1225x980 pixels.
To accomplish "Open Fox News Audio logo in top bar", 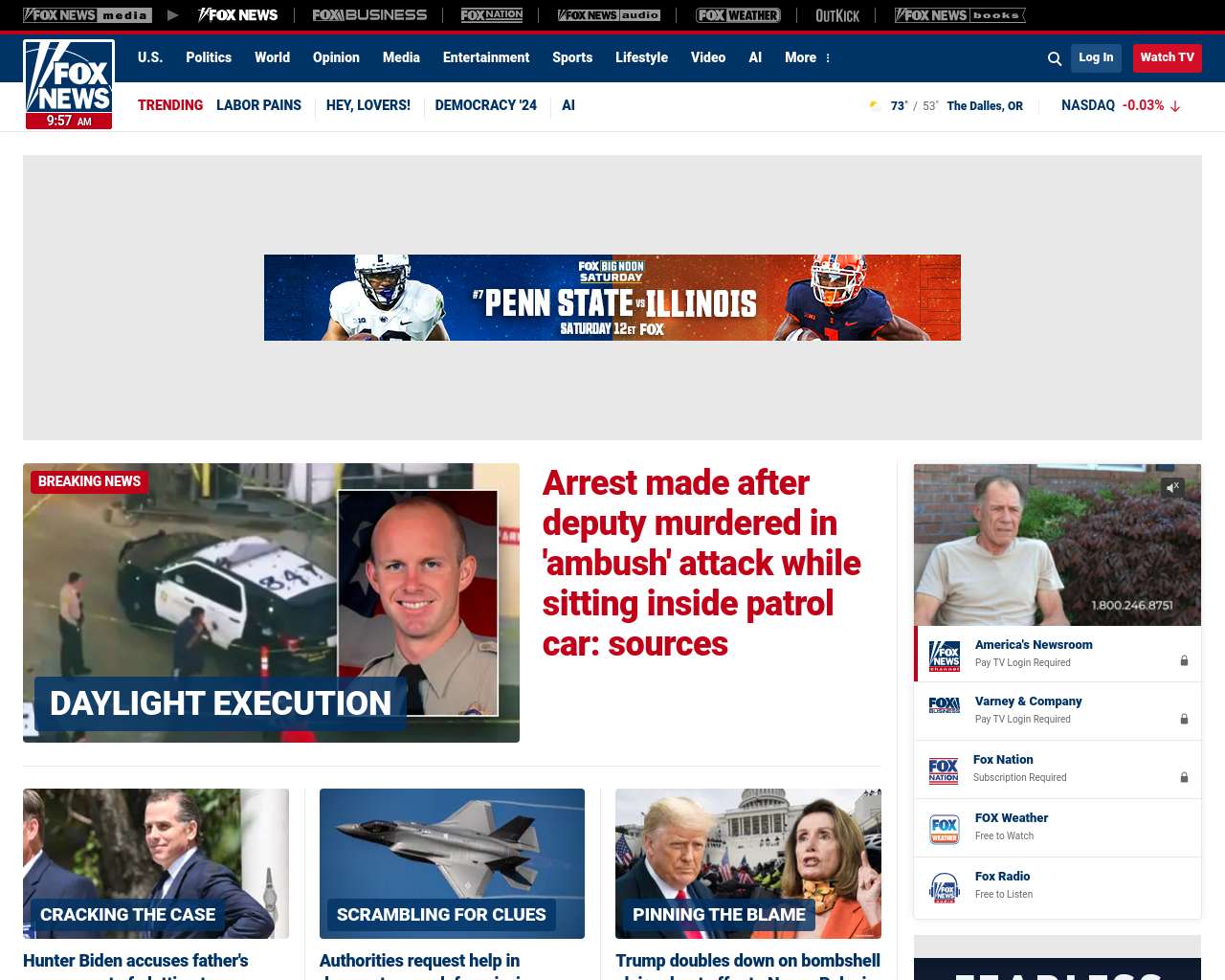I will click(x=609, y=15).
